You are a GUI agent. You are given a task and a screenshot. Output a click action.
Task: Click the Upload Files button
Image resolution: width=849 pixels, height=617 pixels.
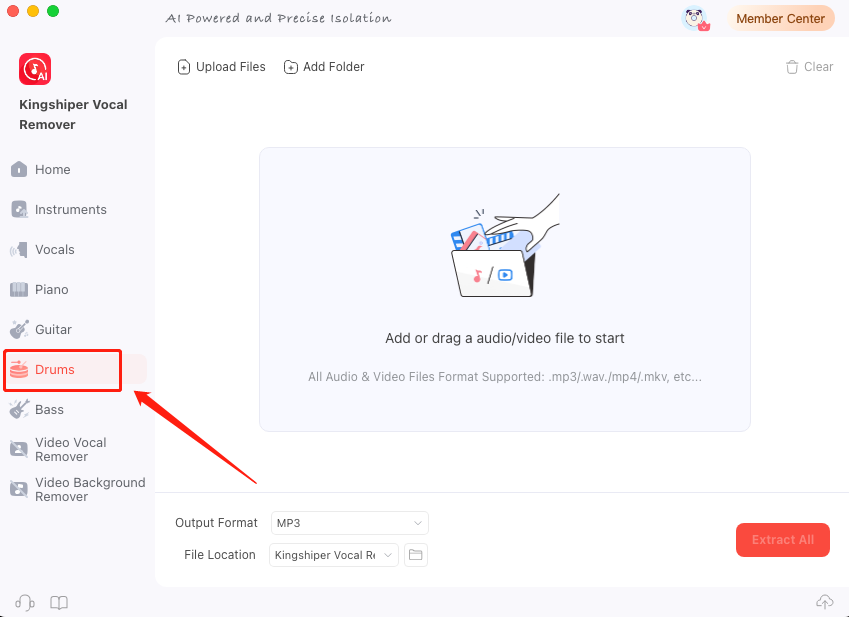point(221,67)
